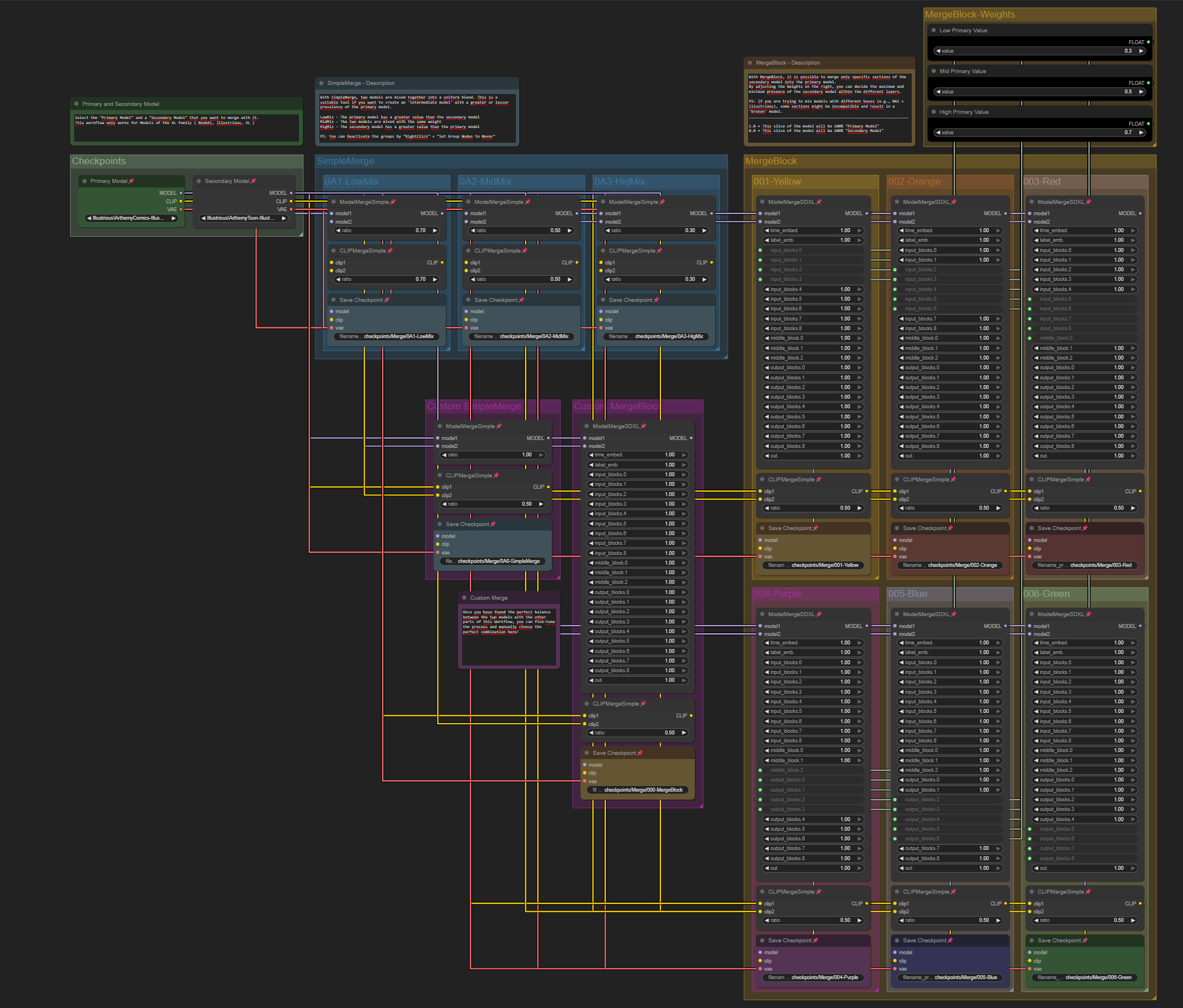Collapse the Custom Merge note node
Image resolution: width=1183 pixels, height=1008 pixels.
[464, 597]
